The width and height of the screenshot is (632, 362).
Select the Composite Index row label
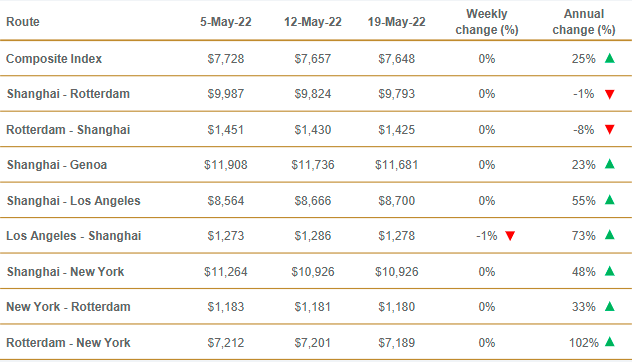54,59
